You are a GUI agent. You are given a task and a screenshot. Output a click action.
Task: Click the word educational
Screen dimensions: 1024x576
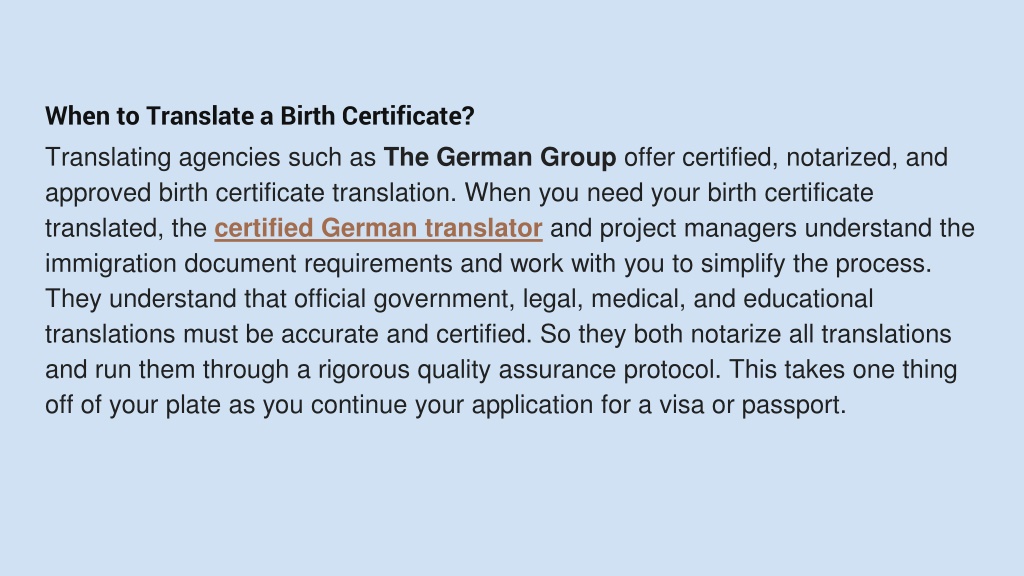[x=808, y=299]
